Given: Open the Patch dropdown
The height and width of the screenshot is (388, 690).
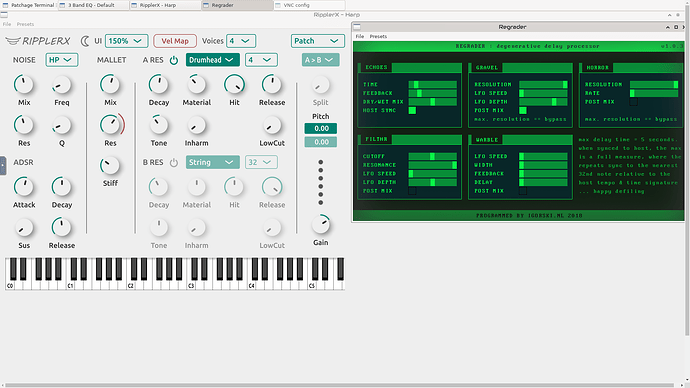Looking at the screenshot, I should pos(317,41).
